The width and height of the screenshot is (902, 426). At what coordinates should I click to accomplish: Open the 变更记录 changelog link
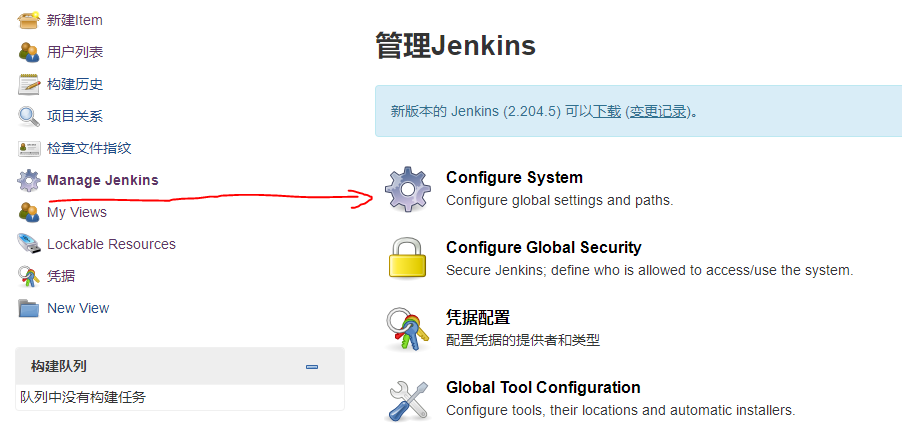coord(658,112)
